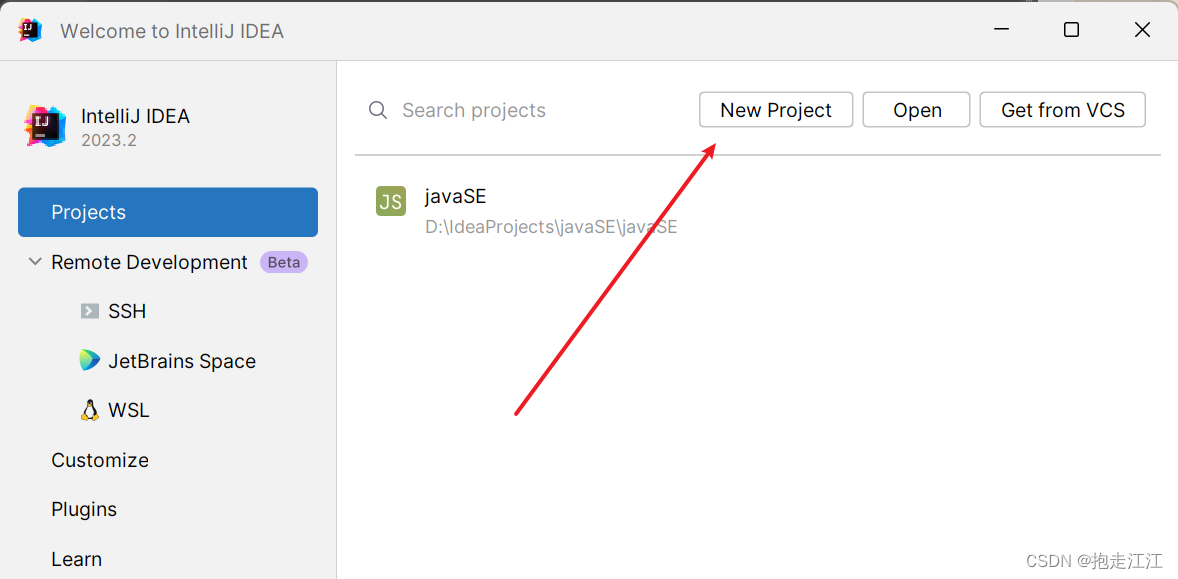Click the javaSE project JS icon
This screenshot has width=1178, height=579.
(x=391, y=201)
